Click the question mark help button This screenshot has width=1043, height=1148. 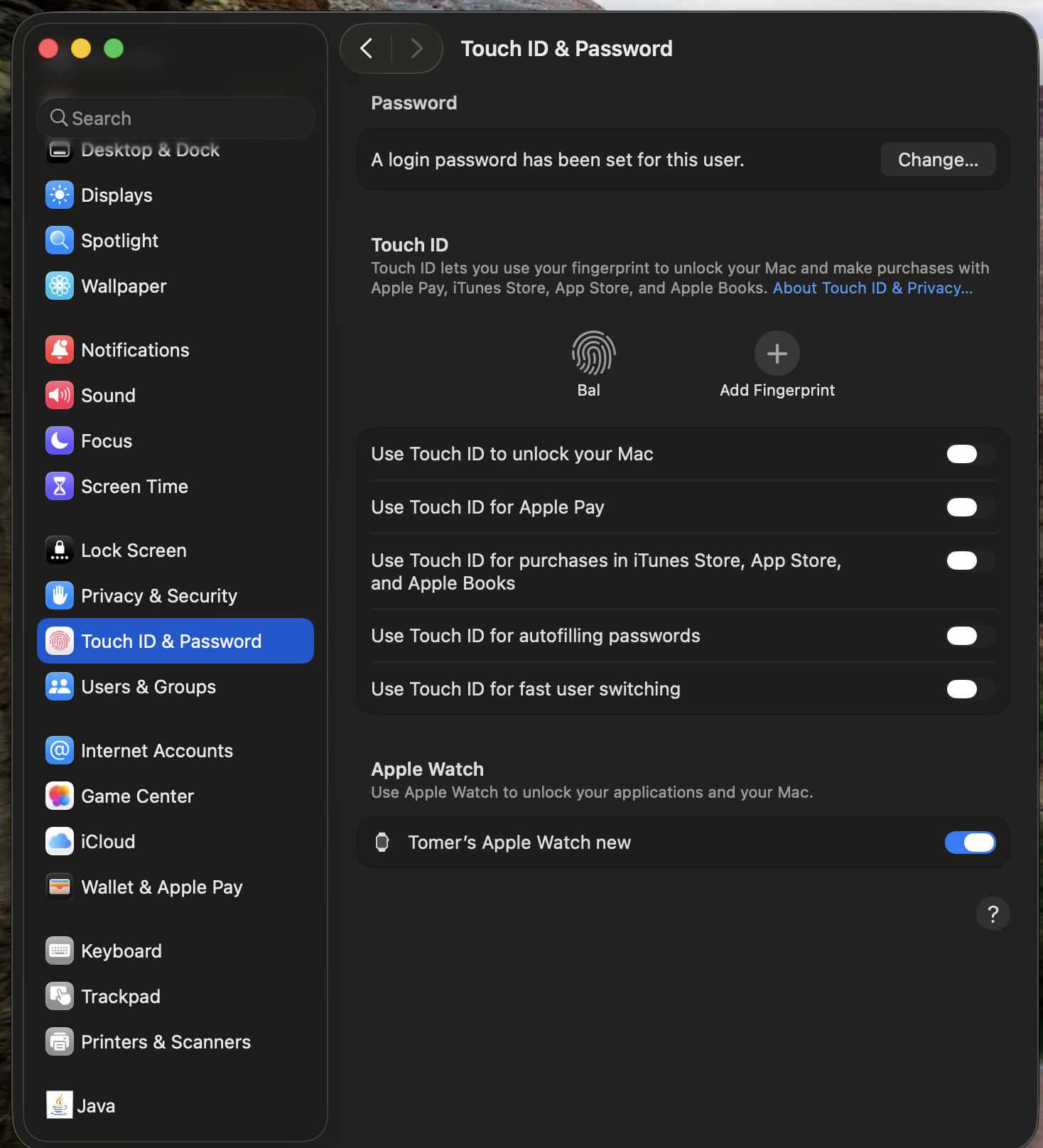point(993,914)
